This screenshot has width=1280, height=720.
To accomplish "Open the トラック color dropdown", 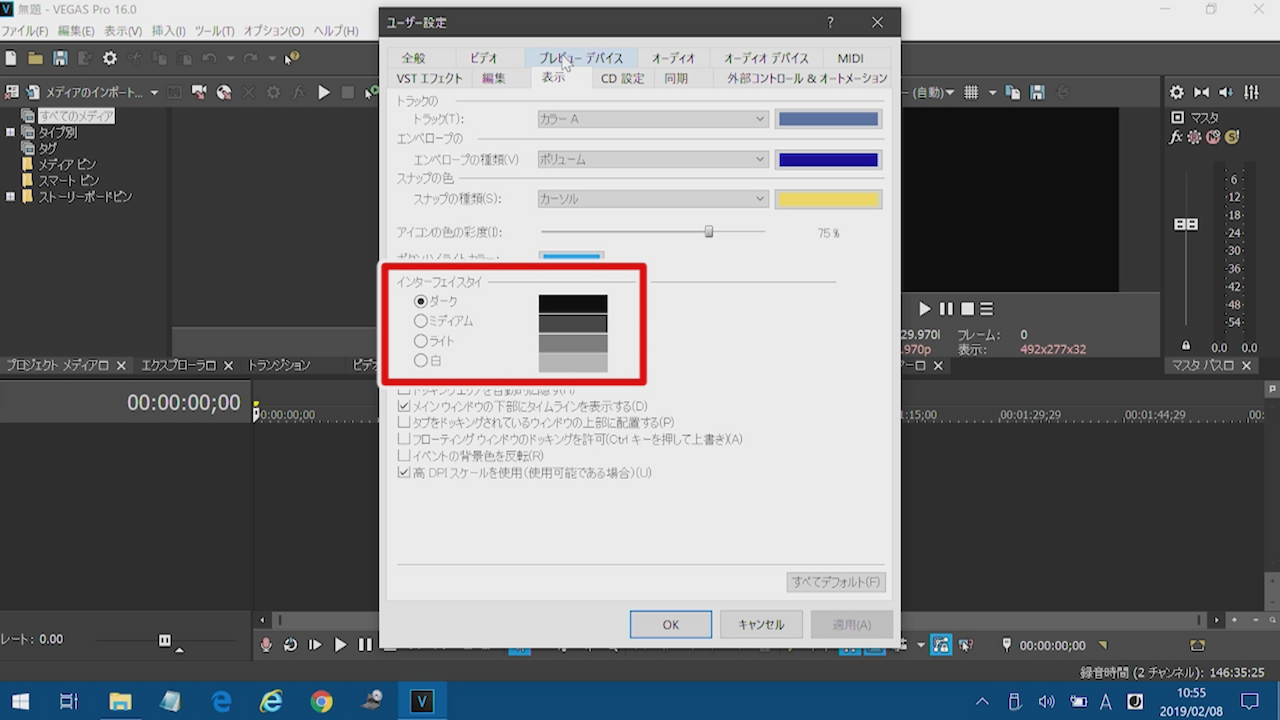I will coord(652,119).
